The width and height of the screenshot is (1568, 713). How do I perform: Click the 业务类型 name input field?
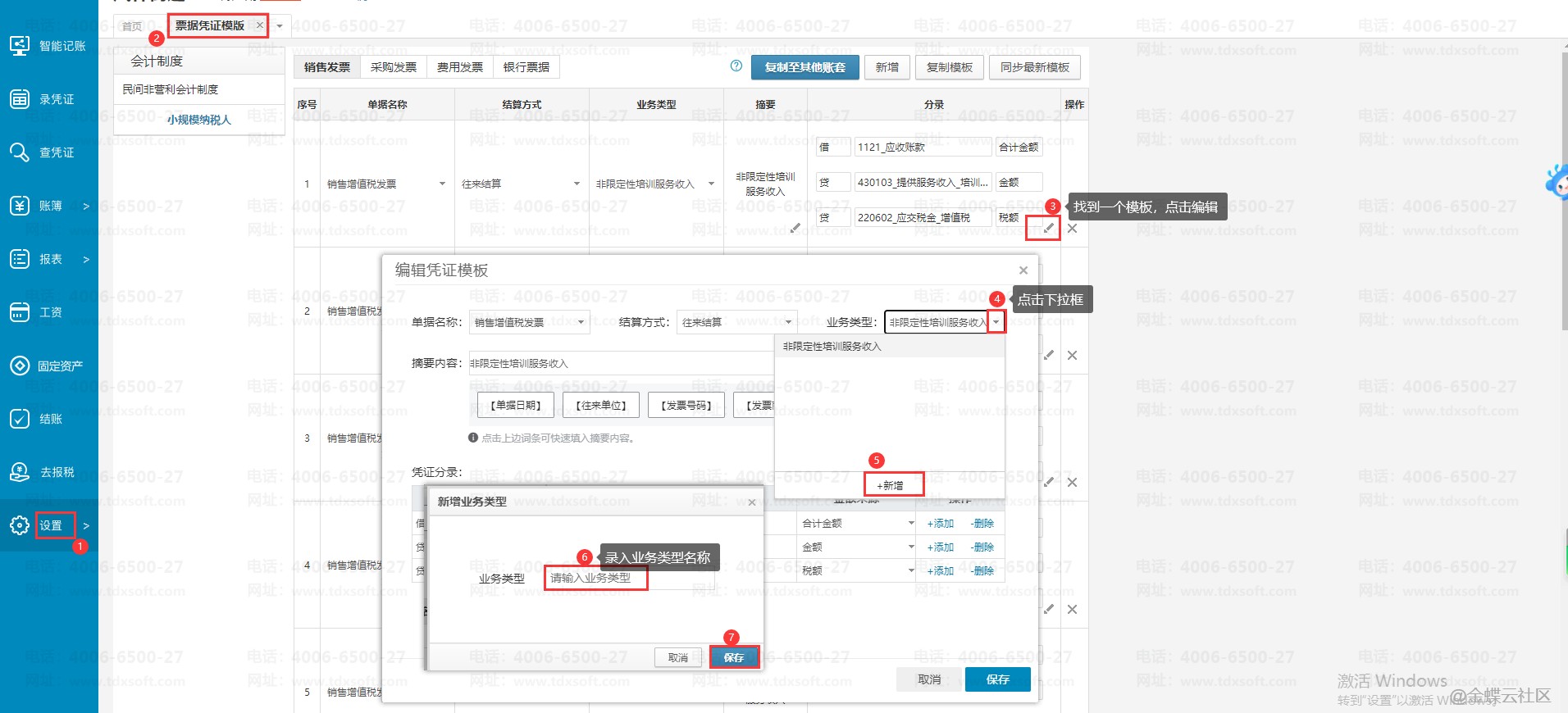[596, 578]
